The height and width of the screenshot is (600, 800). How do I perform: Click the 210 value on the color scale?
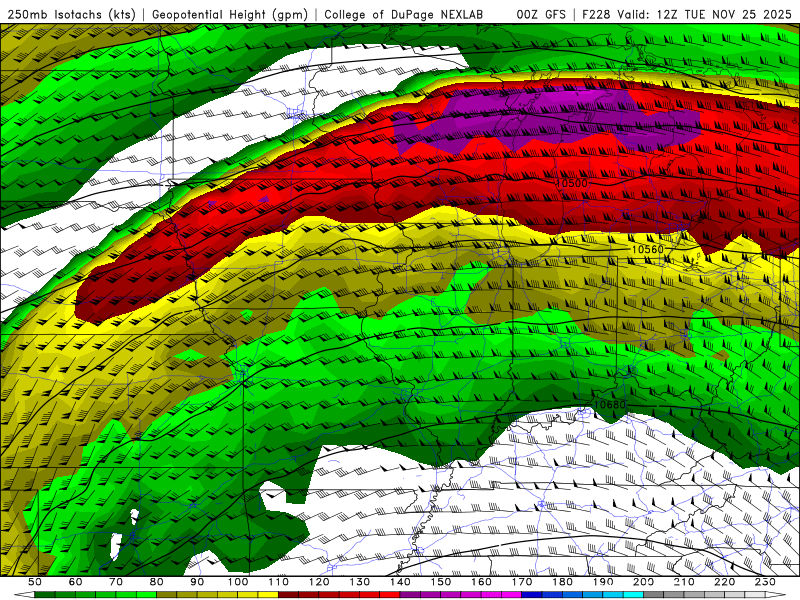tap(684, 582)
